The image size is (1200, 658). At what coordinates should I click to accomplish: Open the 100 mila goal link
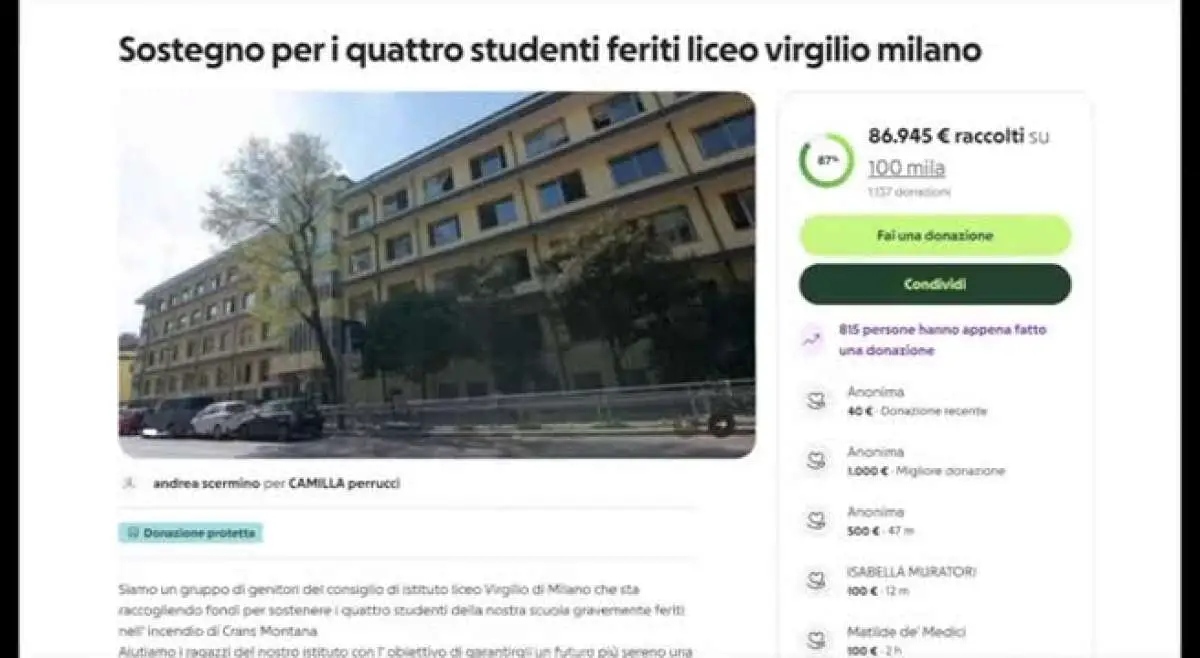[x=906, y=168]
